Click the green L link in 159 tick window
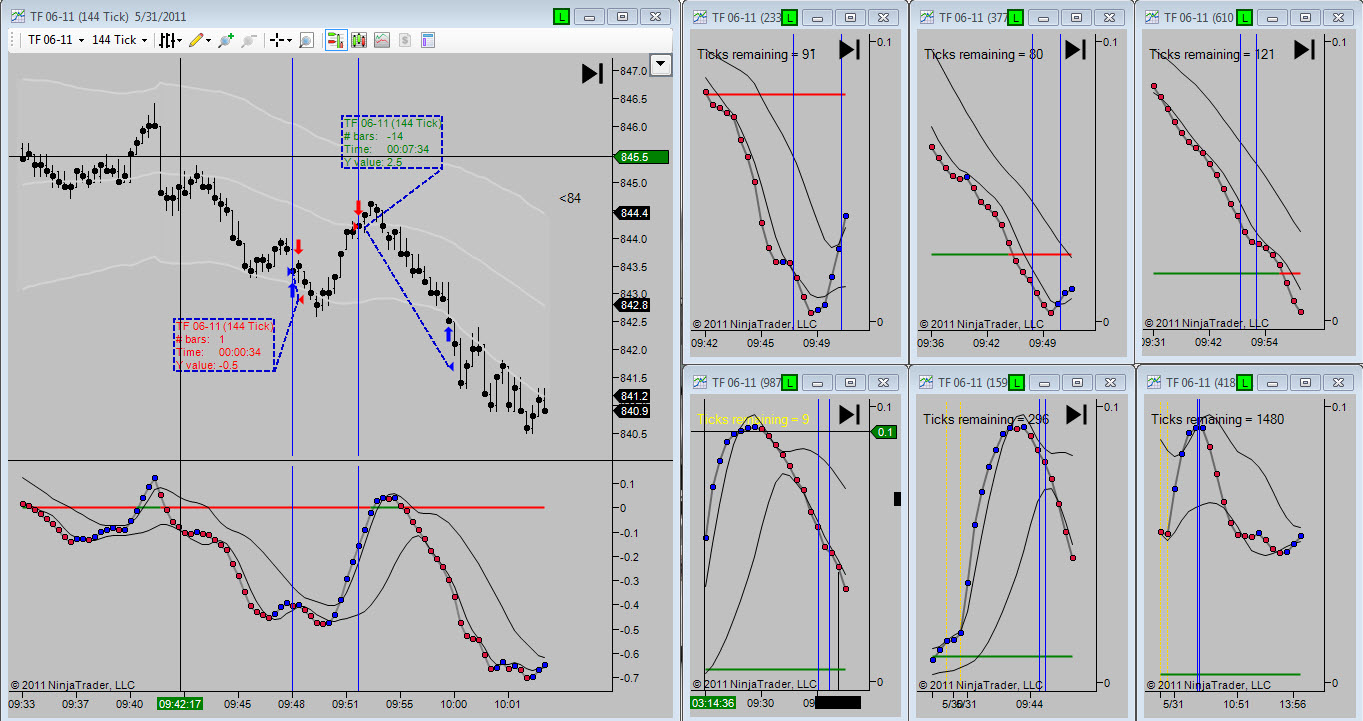Image resolution: width=1363 pixels, height=721 pixels. (x=1017, y=382)
